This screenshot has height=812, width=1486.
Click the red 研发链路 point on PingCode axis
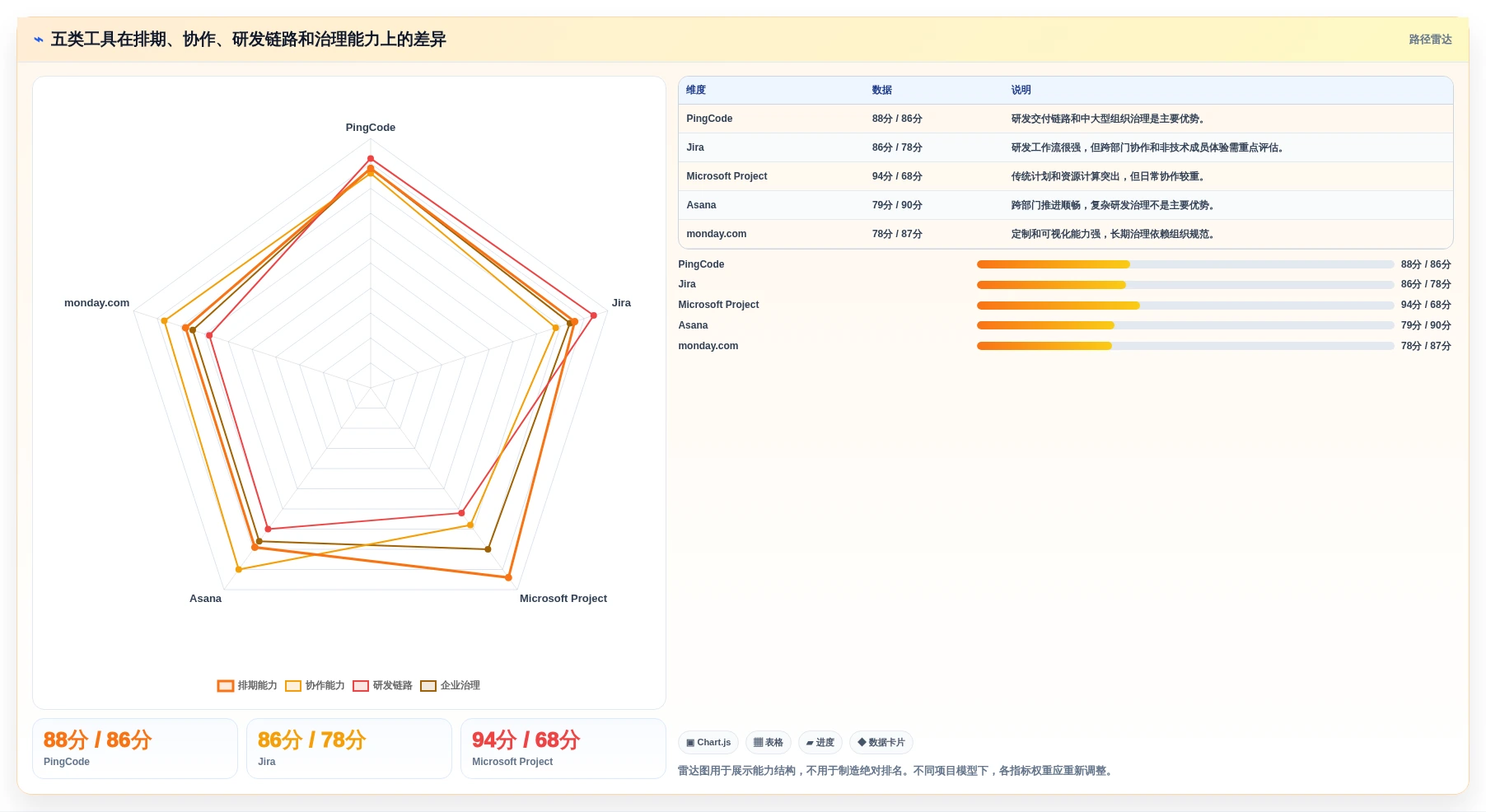371,158
